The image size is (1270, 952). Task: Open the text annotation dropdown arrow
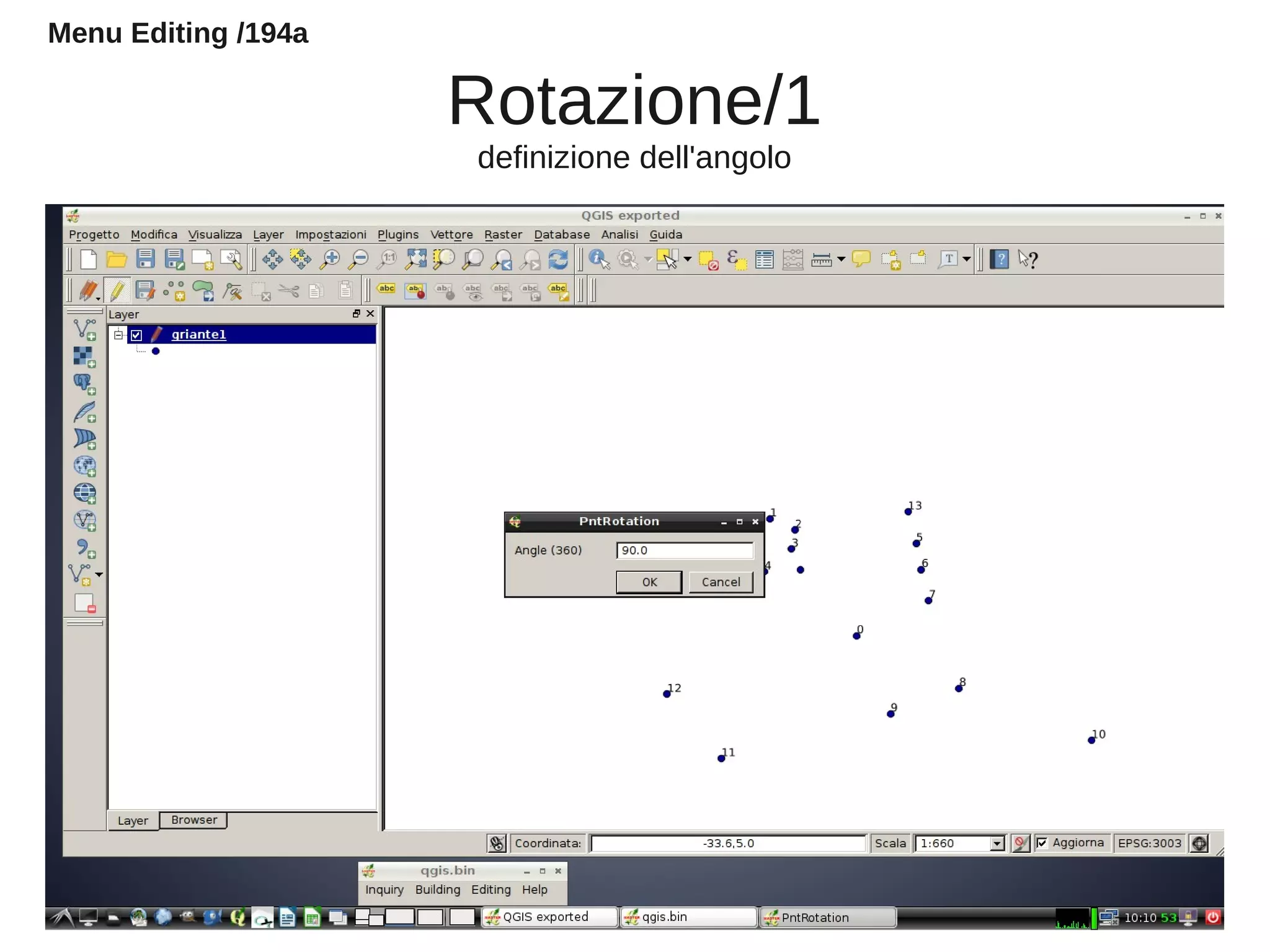point(966,259)
